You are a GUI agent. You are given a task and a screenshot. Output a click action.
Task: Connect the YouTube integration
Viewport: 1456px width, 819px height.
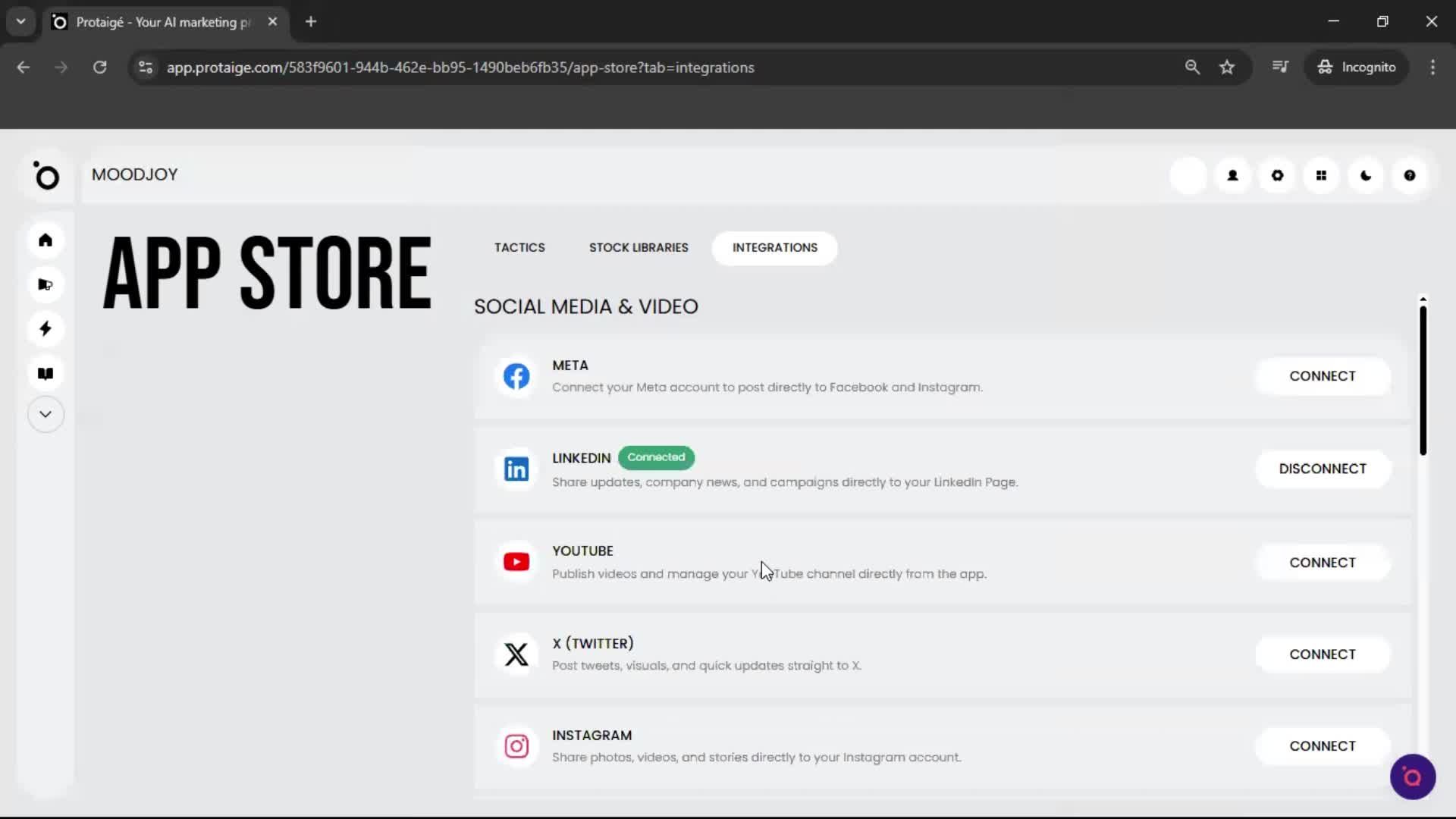tap(1323, 562)
